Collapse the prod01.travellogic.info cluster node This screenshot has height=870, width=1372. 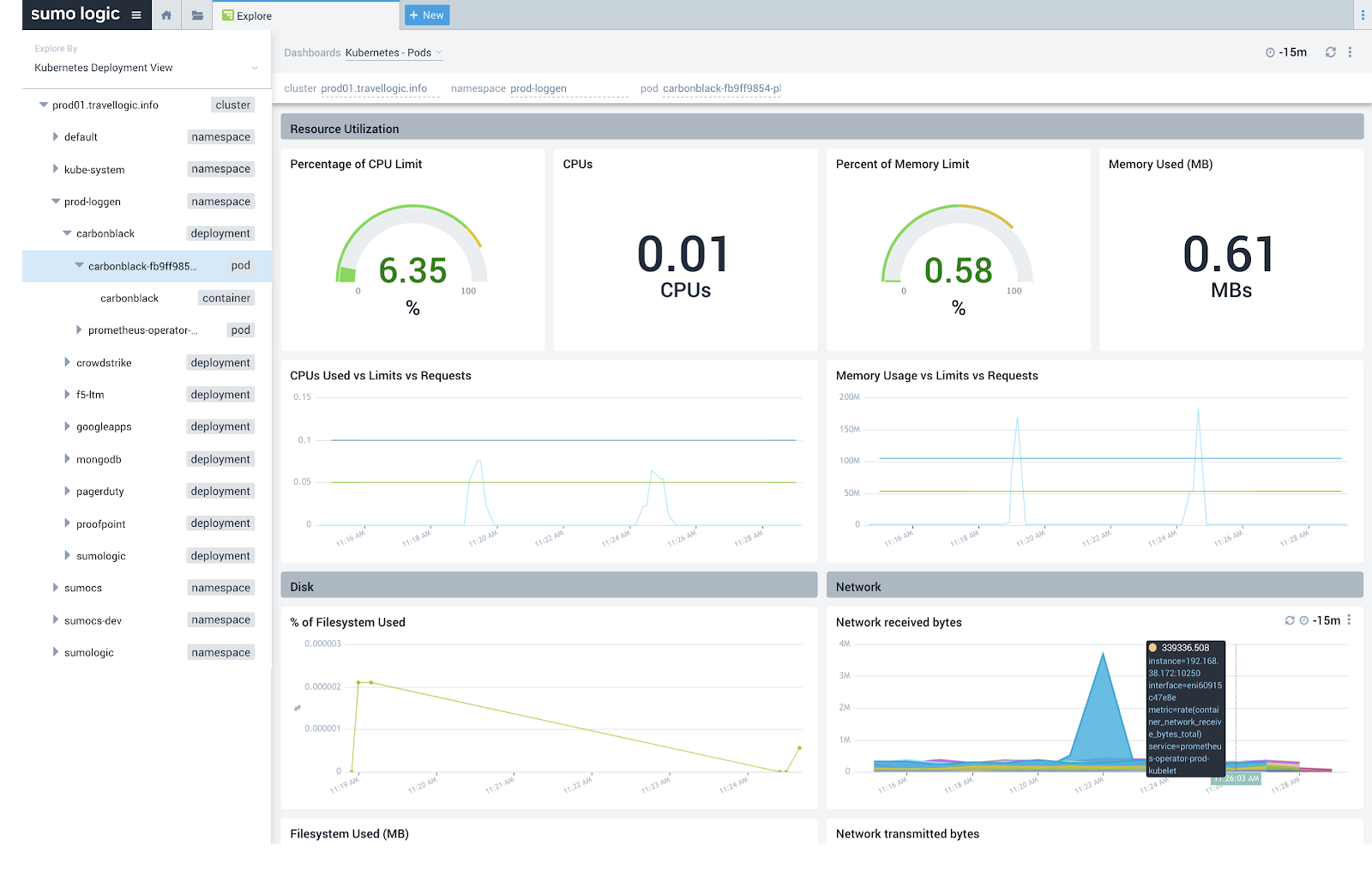point(44,105)
